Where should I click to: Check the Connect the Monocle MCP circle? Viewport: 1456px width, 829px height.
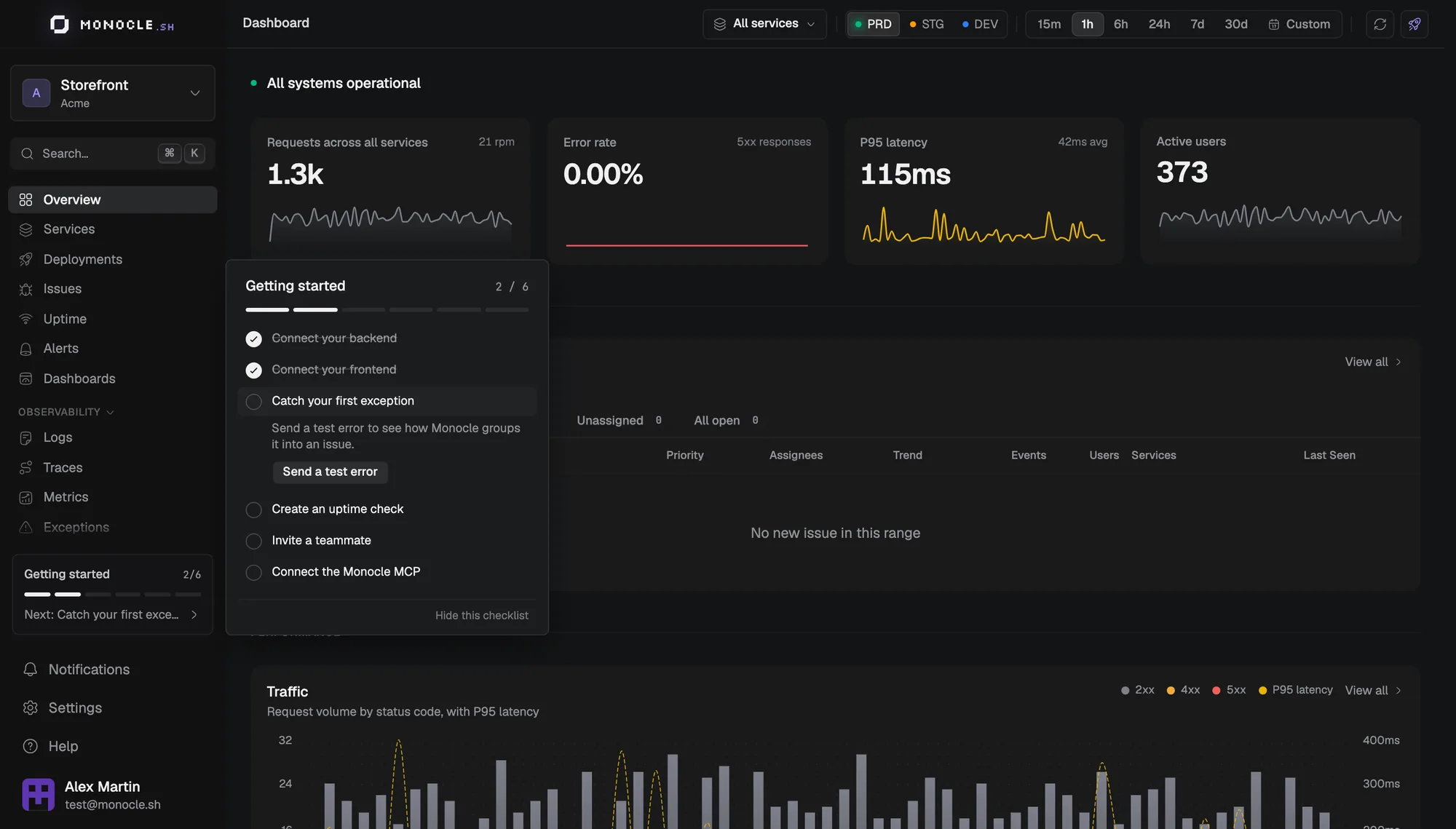coord(253,573)
